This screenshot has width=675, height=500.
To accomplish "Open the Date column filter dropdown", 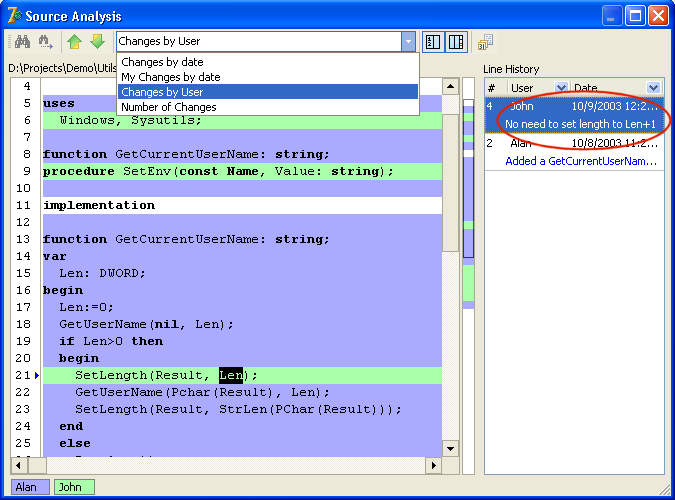I will [653, 88].
